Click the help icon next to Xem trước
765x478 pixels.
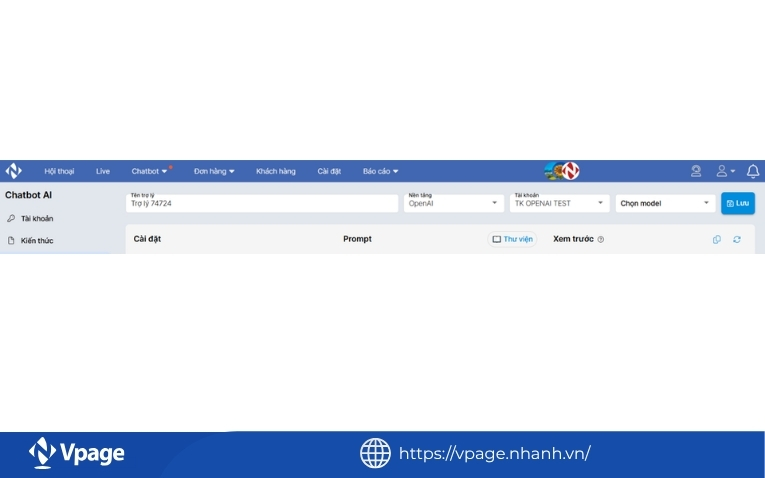(x=601, y=239)
